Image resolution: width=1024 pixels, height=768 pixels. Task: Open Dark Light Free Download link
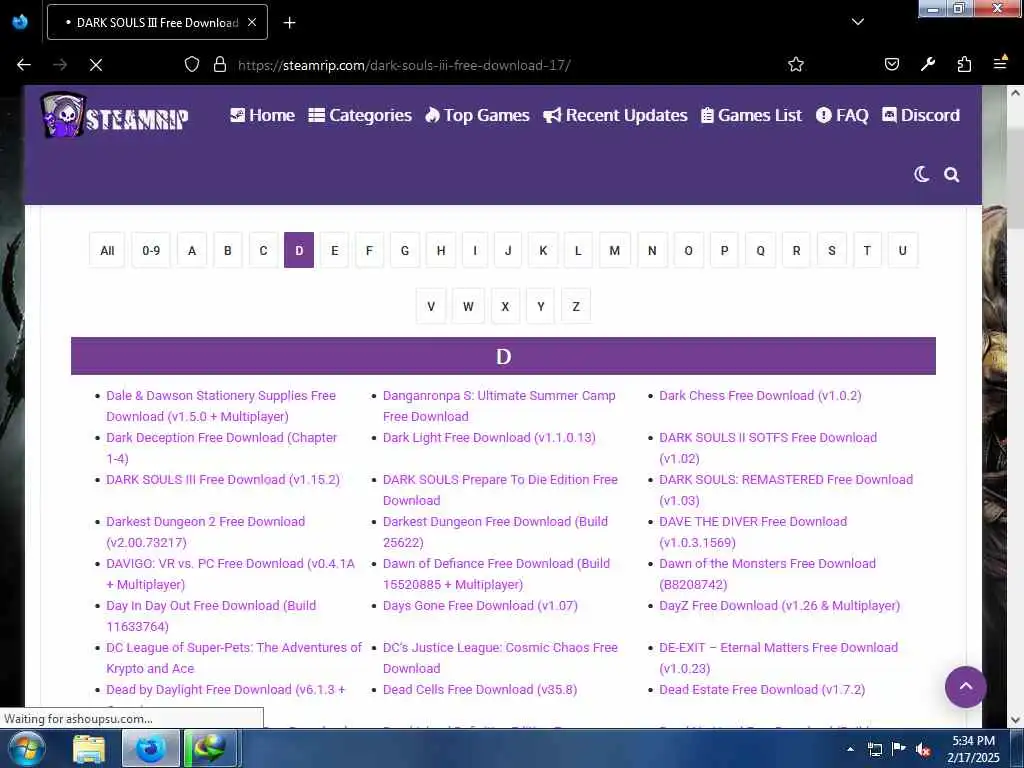pos(489,438)
